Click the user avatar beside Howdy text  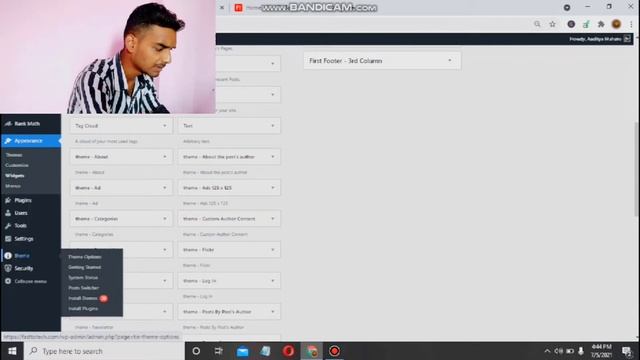coord(627,39)
